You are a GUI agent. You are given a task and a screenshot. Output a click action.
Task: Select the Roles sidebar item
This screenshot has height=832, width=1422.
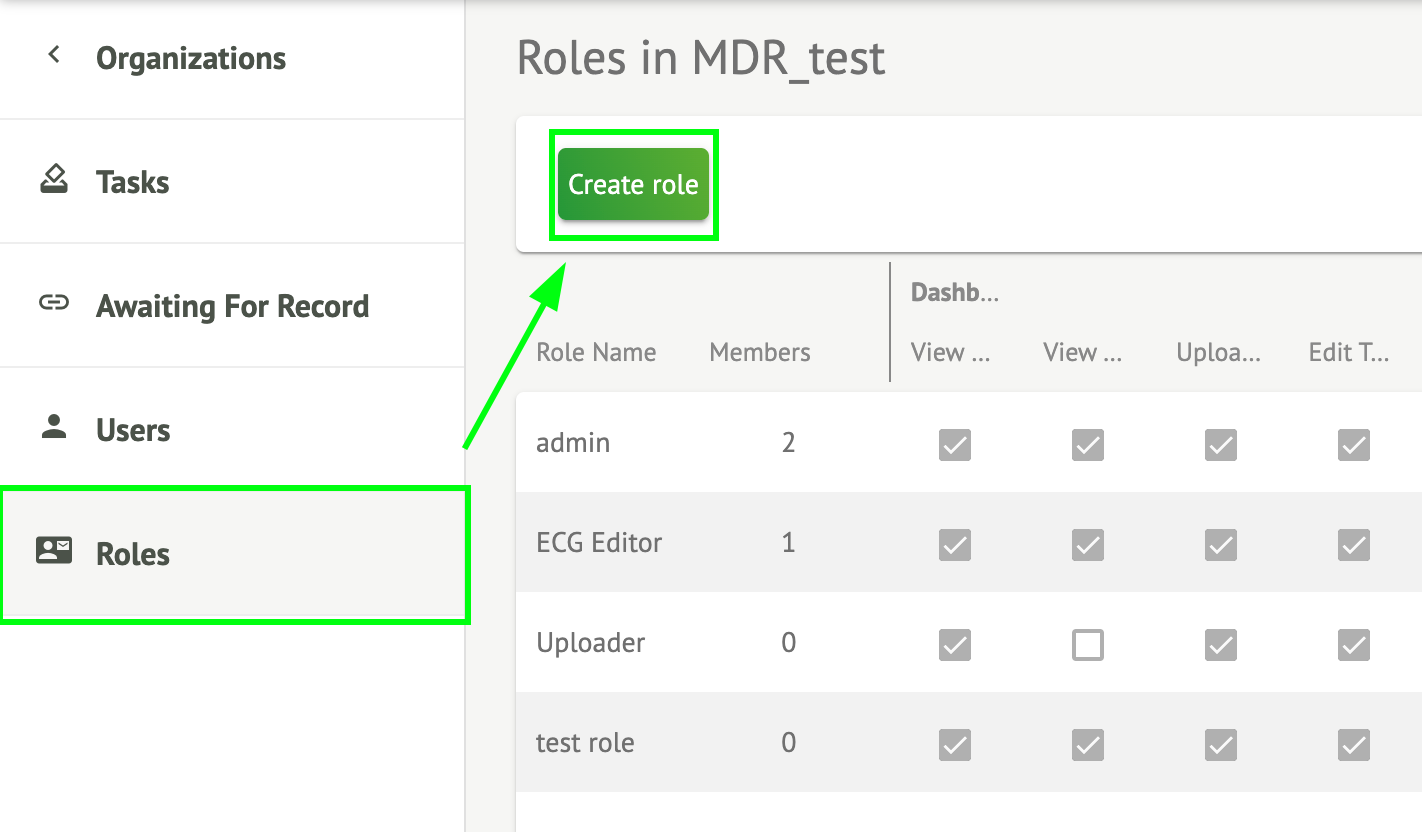point(133,554)
